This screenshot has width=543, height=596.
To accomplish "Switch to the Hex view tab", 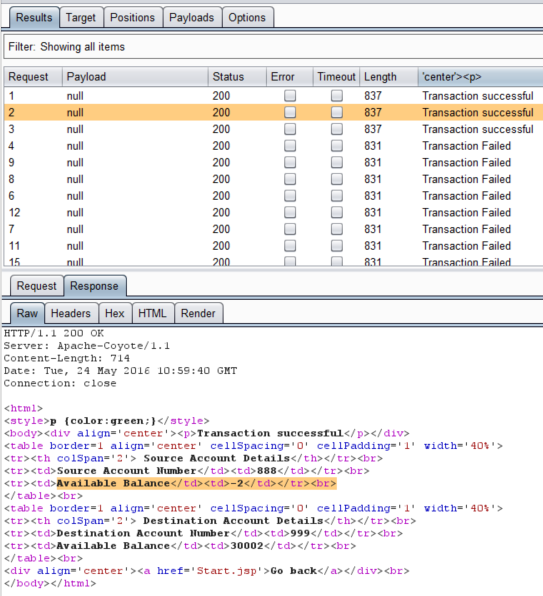I will [115, 313].
